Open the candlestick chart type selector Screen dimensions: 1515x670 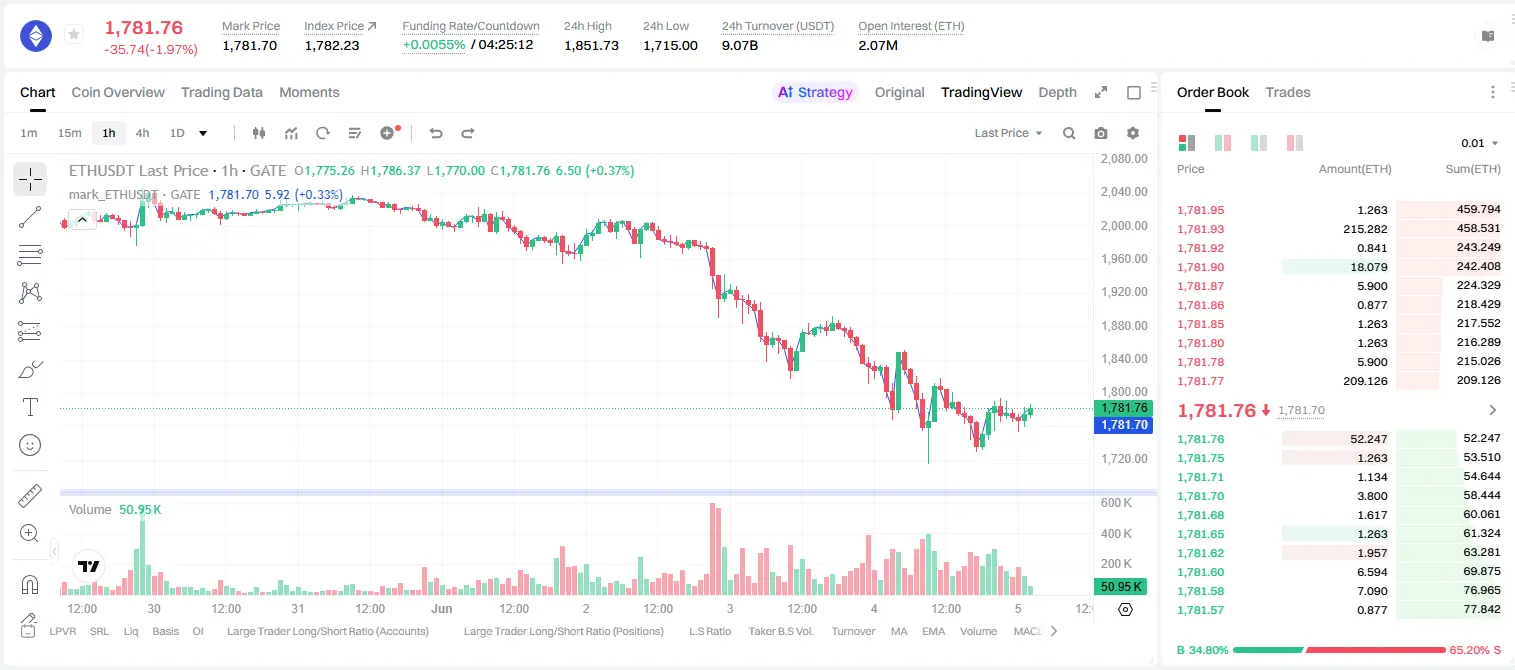pos(259,133)
